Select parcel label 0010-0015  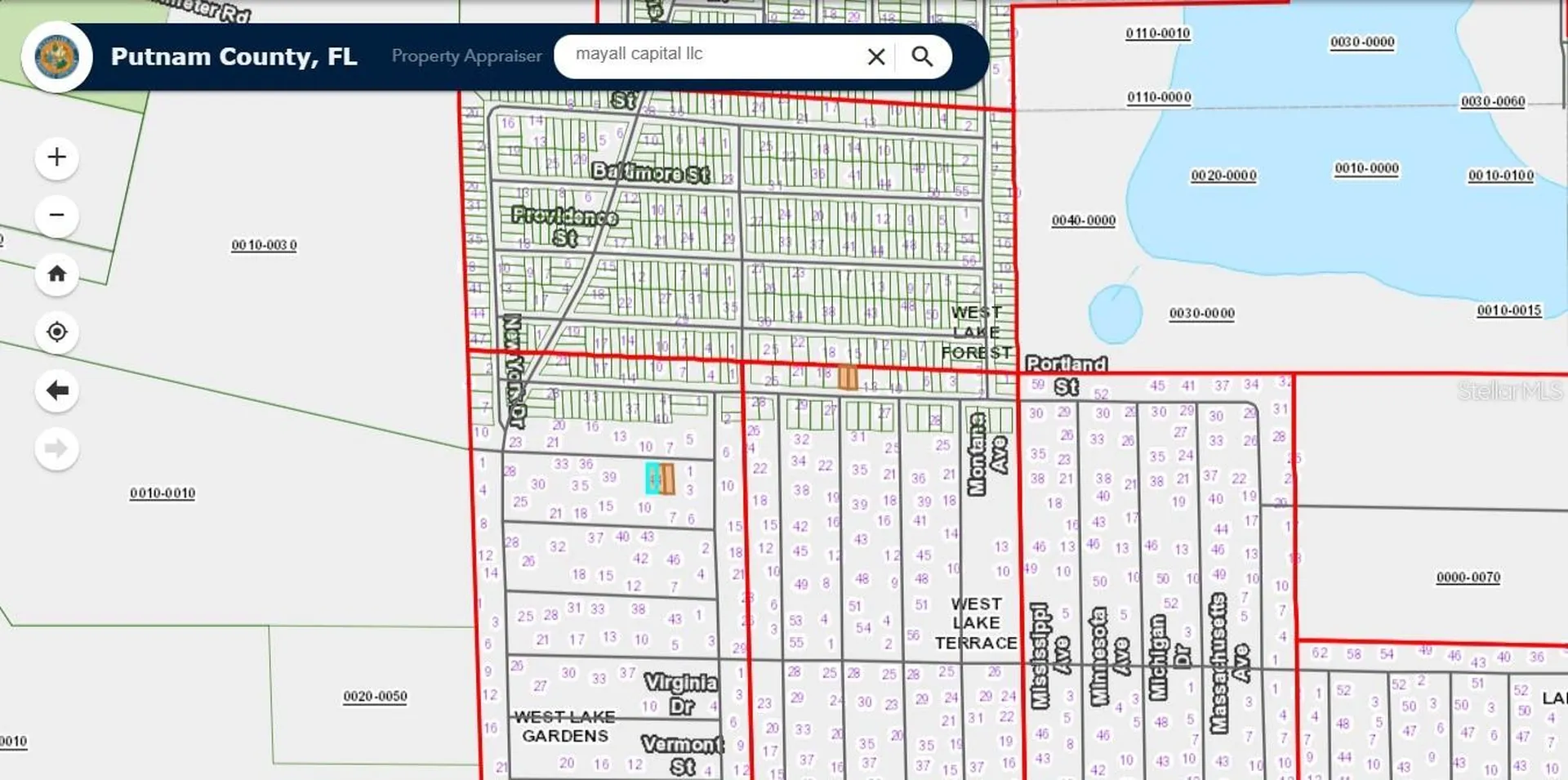1509,310
